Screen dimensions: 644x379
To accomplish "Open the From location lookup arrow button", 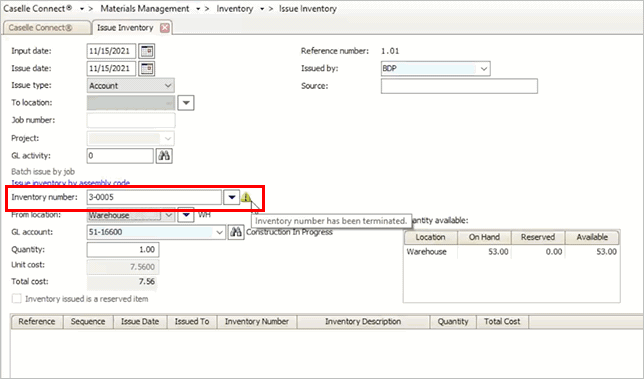I will 186,215.
